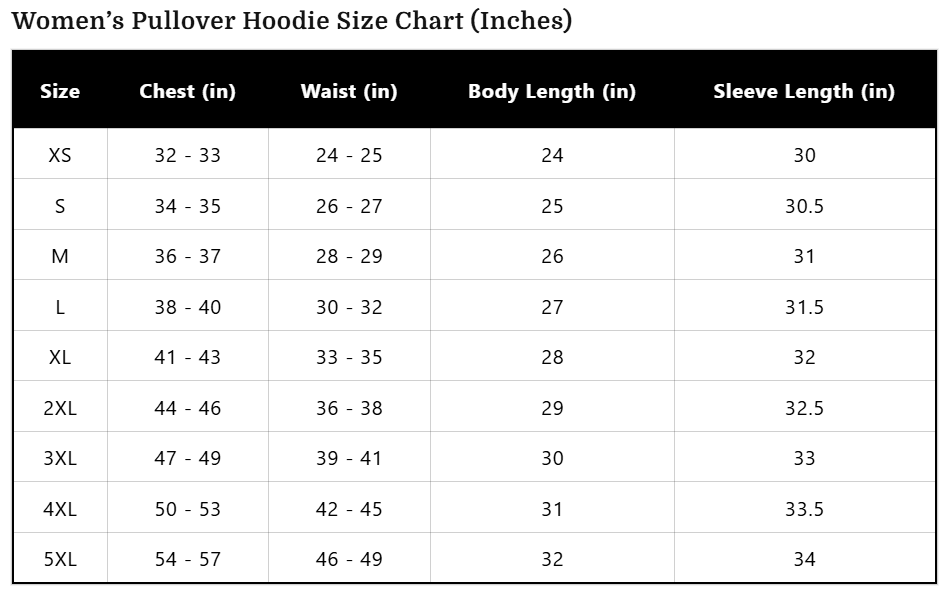The width and height of the screenshot is (949, 606).
Task: Click the 30.5 sleeve length cell
Action: click(804, 206)
